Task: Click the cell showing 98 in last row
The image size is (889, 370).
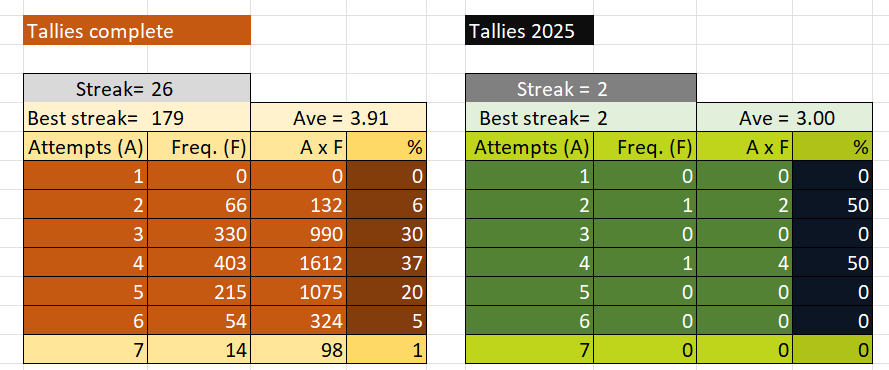Action: point(299,350)
